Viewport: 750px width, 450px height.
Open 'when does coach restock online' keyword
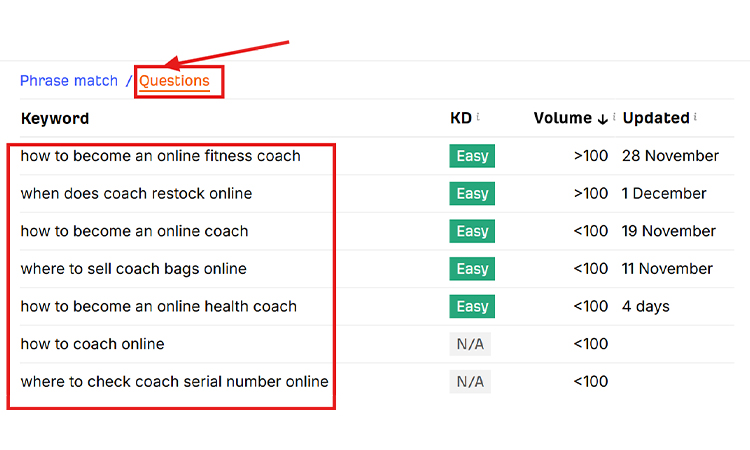click(x=136, y=193)
